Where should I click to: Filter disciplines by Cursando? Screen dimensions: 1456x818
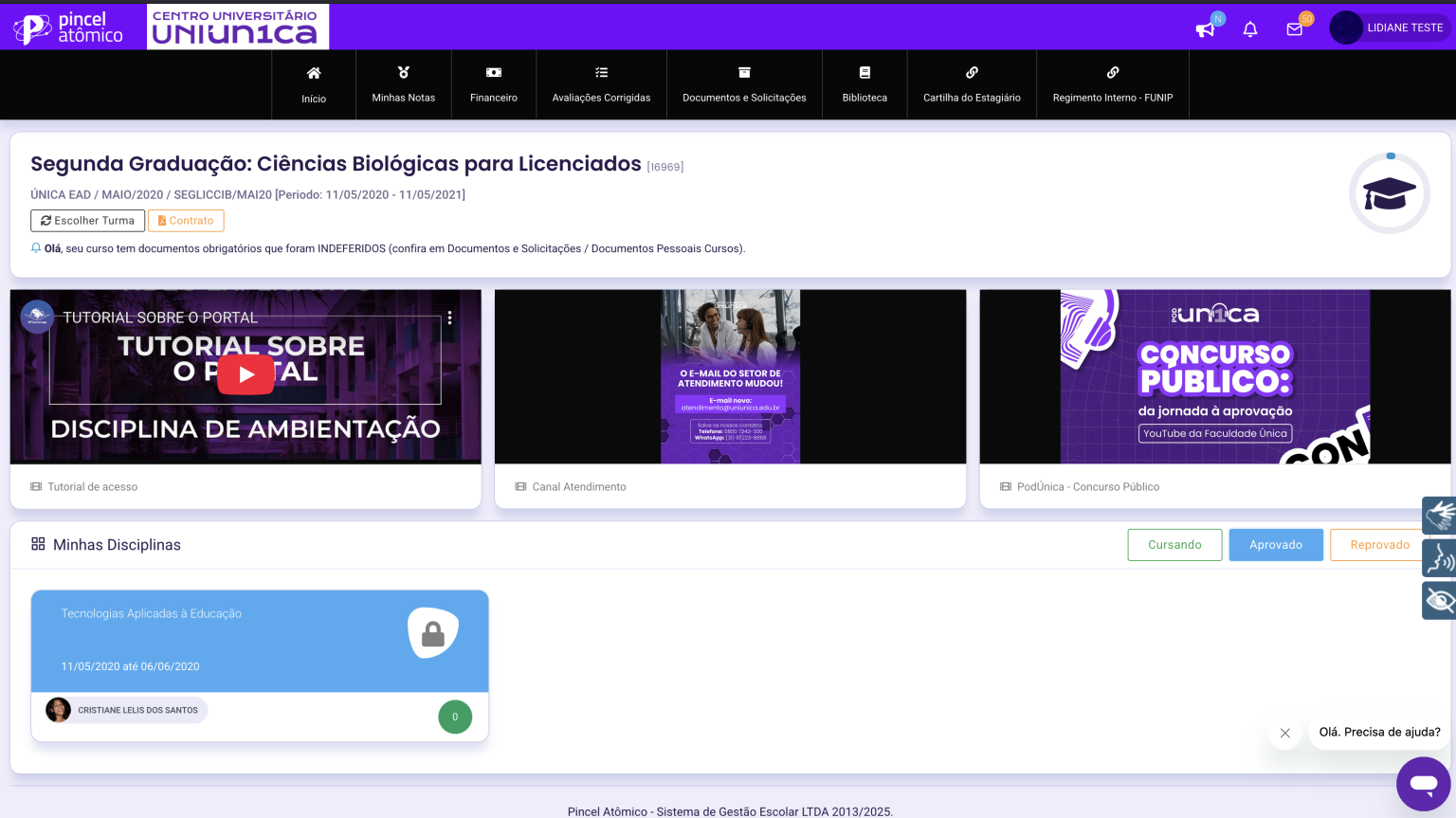[x=1174, y=544]
